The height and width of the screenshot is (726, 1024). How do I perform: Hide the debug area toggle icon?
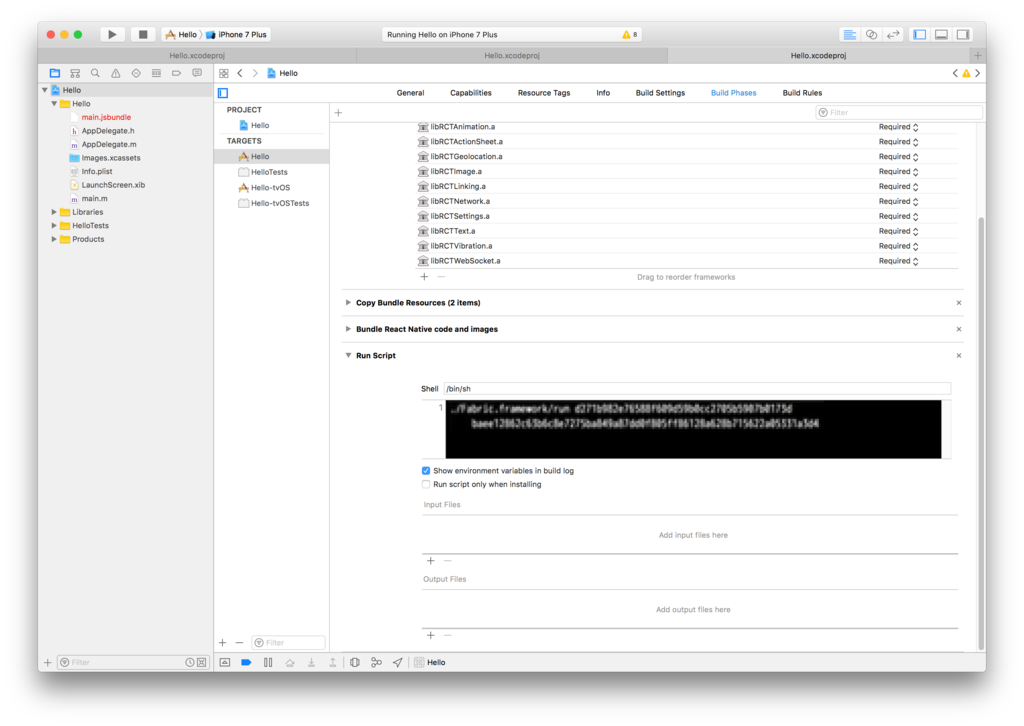click(x=225, y=662)
